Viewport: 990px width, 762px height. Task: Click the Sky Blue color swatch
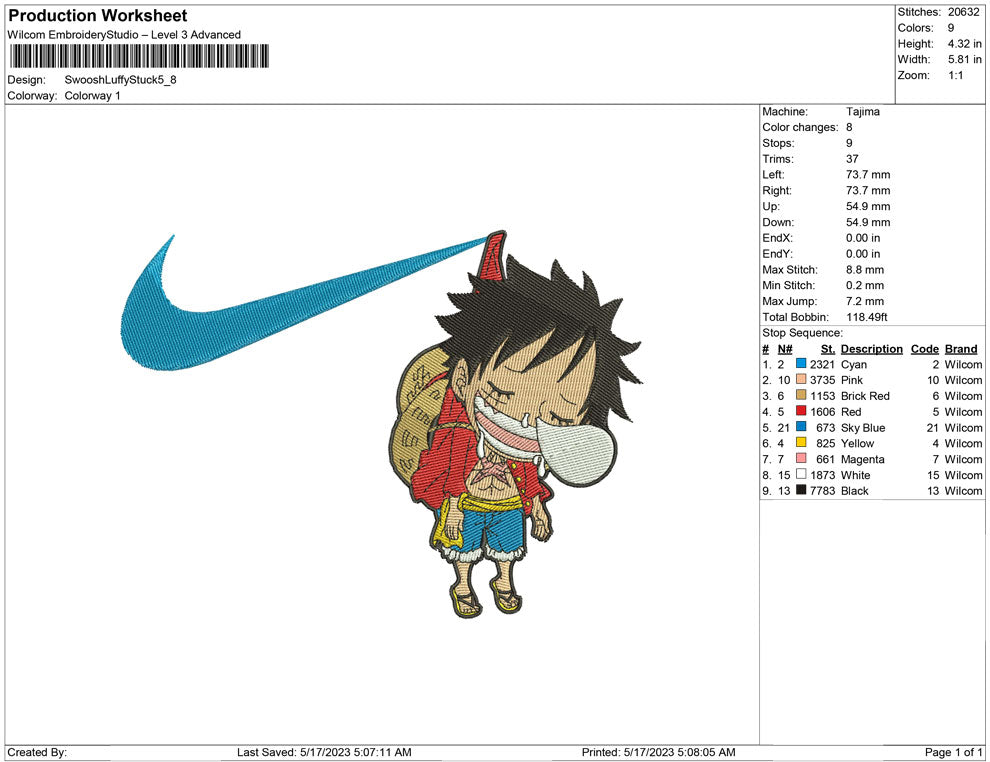(x=801, y=427)
